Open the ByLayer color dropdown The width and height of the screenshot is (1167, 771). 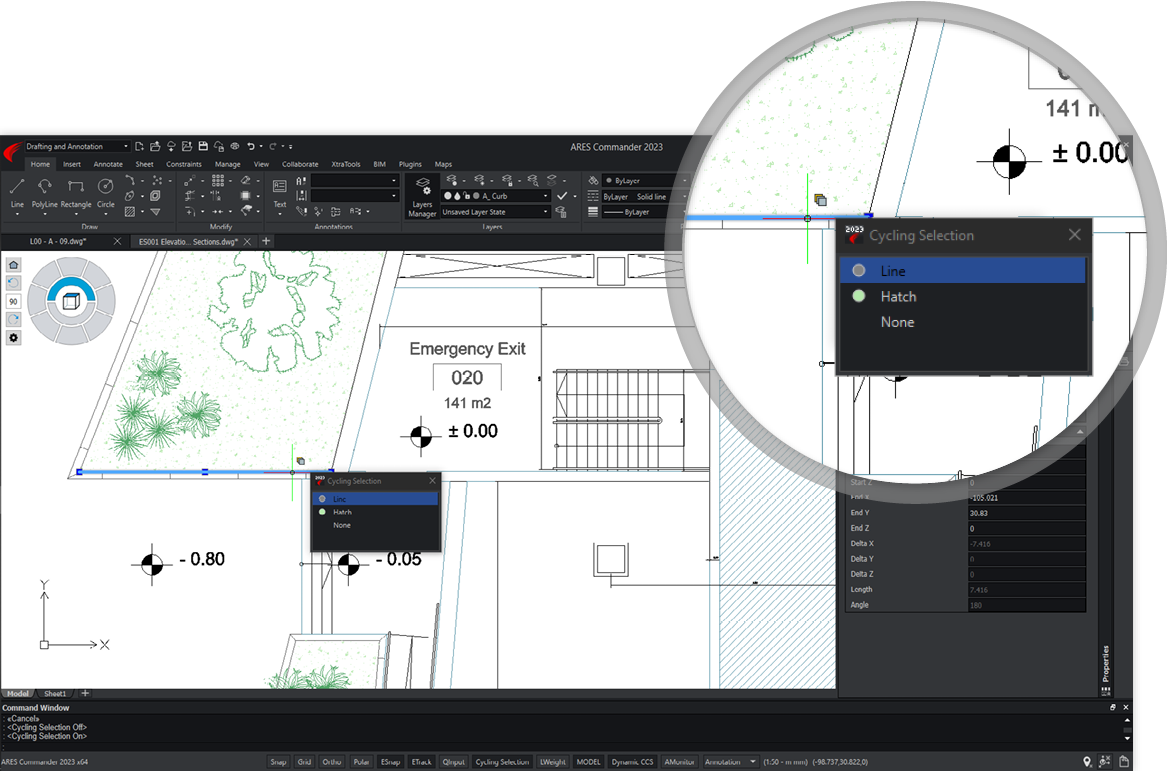(x=645, y=181)
